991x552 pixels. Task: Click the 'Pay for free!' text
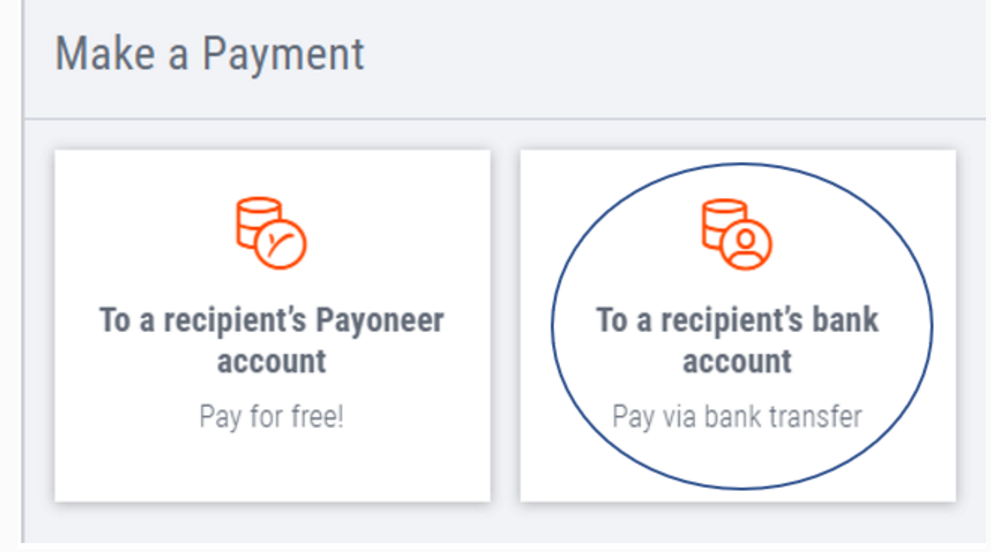tap(272, 417)
